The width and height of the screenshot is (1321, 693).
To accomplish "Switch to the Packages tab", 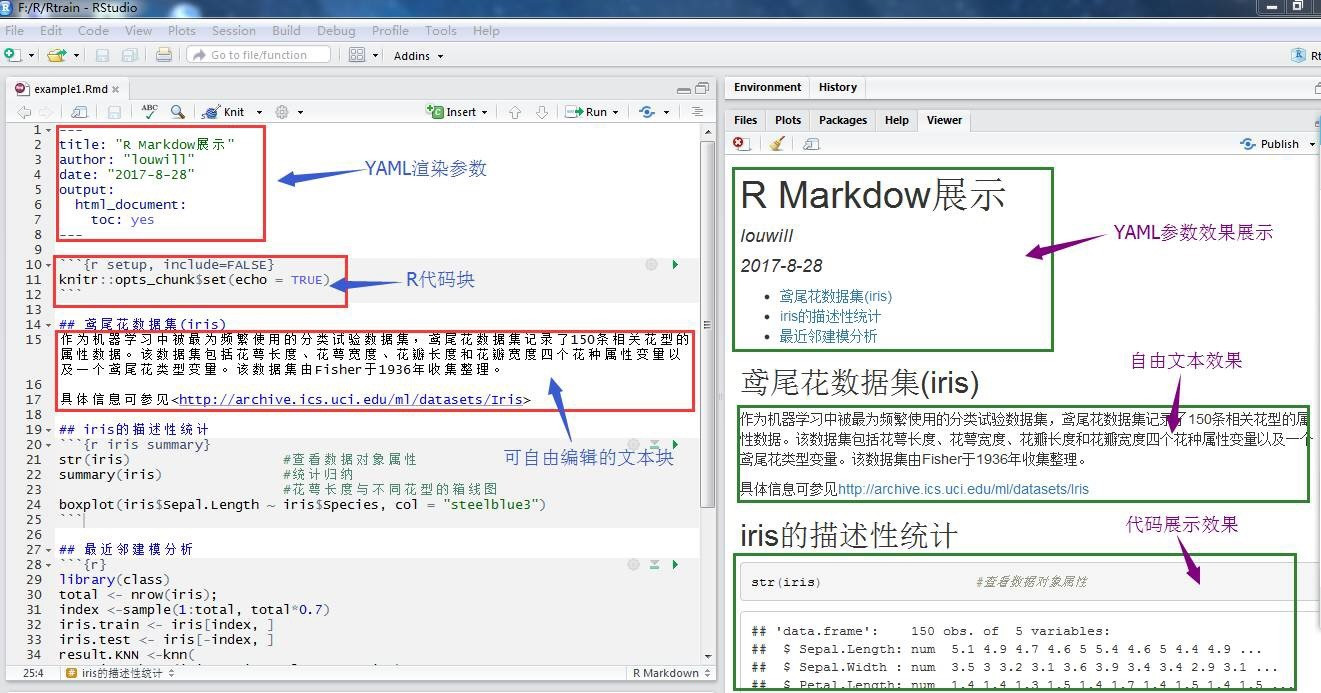I will click(x=843, y=120).
